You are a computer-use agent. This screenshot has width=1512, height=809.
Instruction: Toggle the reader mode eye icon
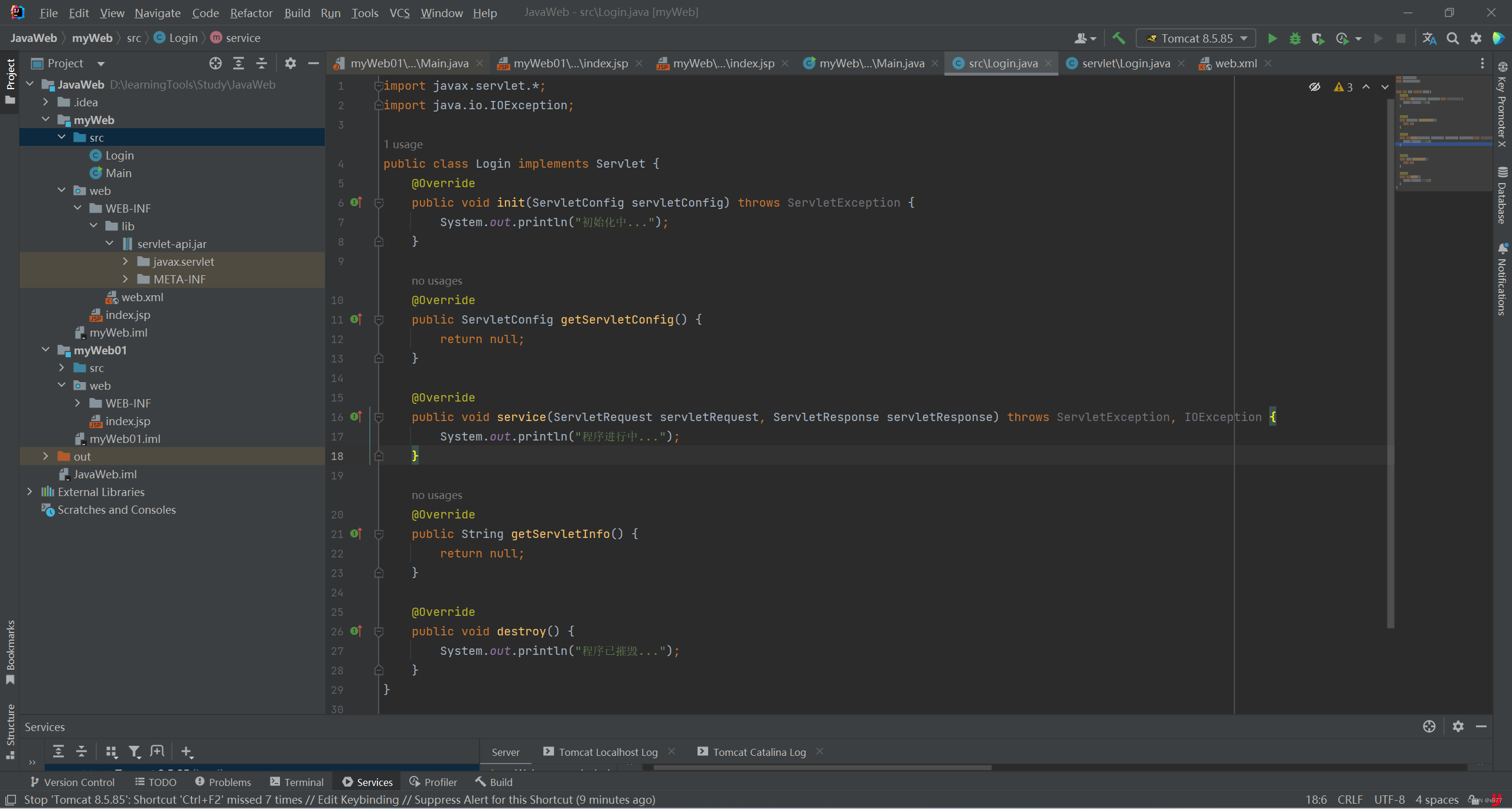[1314, 87]
